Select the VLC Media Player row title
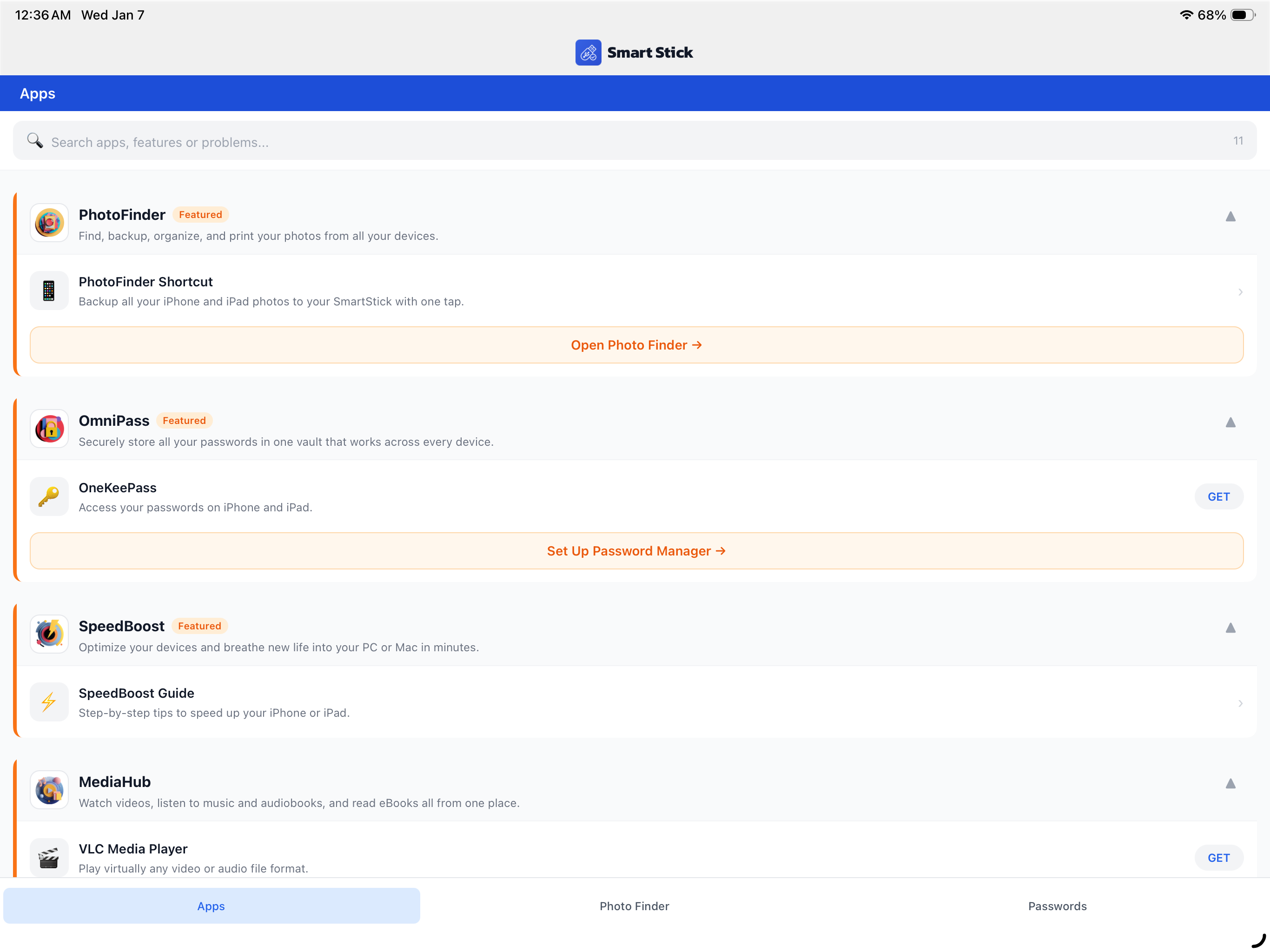Image resolution: width=1270 pixels, height=952 pixels. point(133,849)
